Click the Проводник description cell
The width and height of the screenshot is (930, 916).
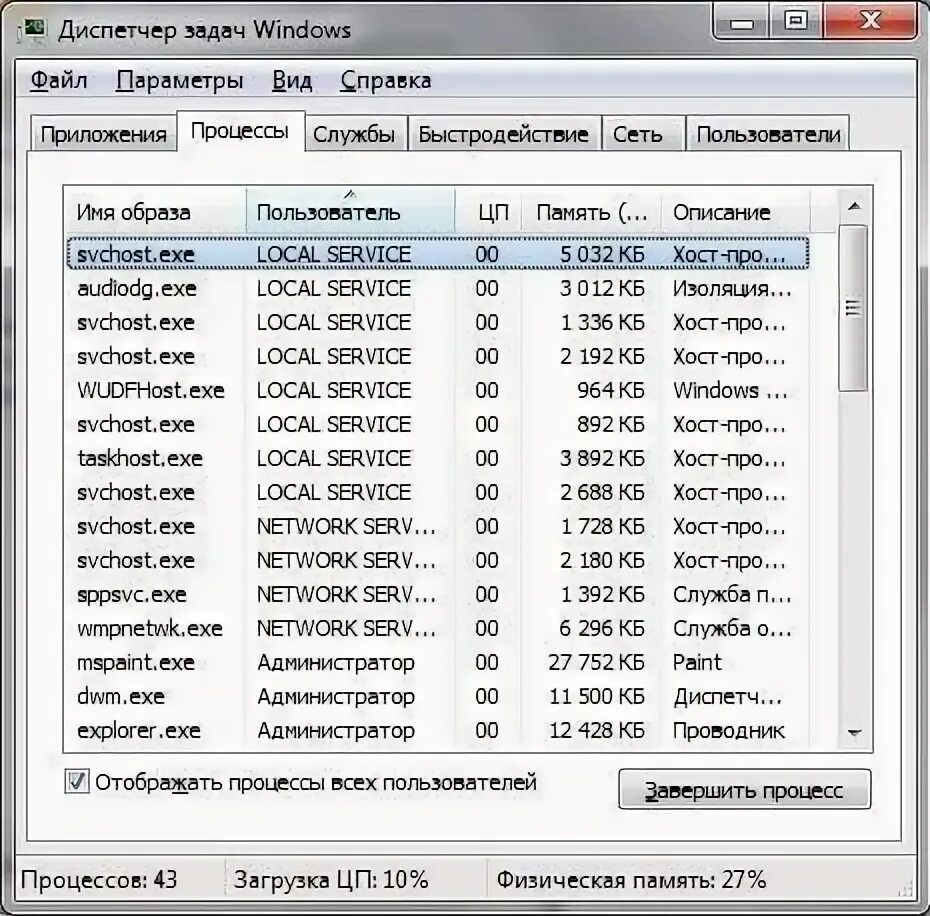(729, 730)
